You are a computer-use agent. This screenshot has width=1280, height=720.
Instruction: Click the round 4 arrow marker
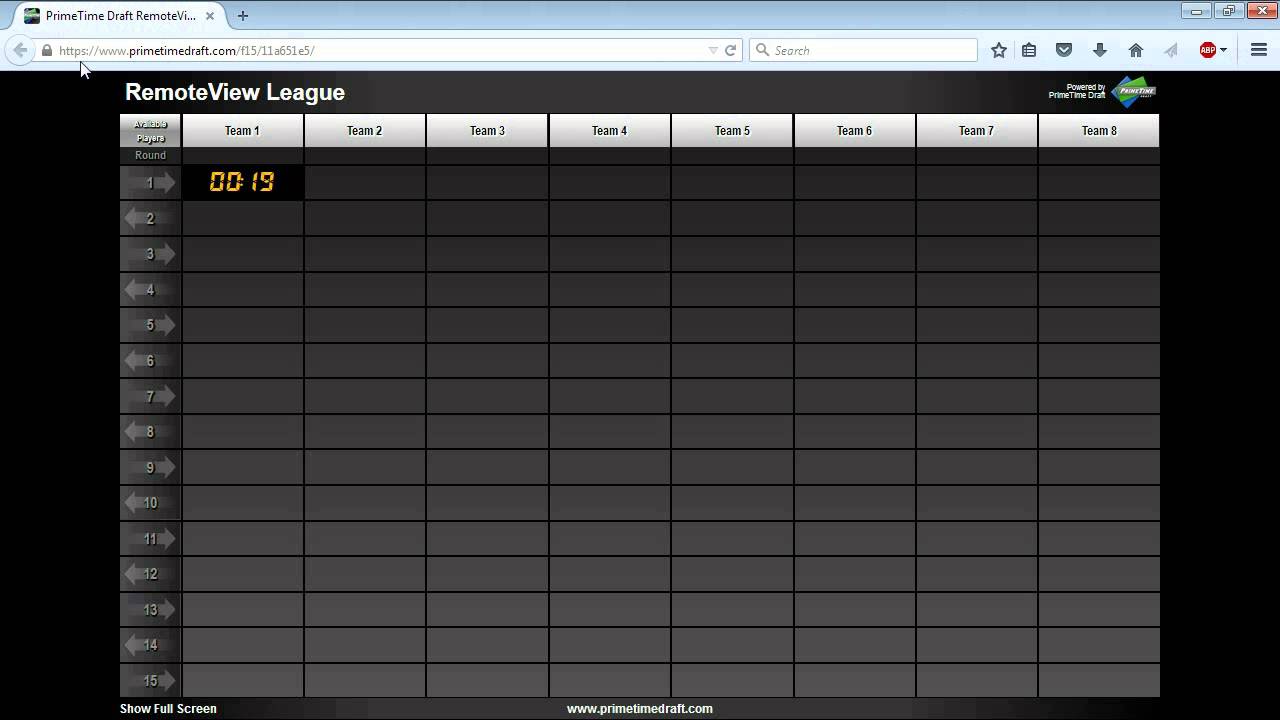pos(151,290)
